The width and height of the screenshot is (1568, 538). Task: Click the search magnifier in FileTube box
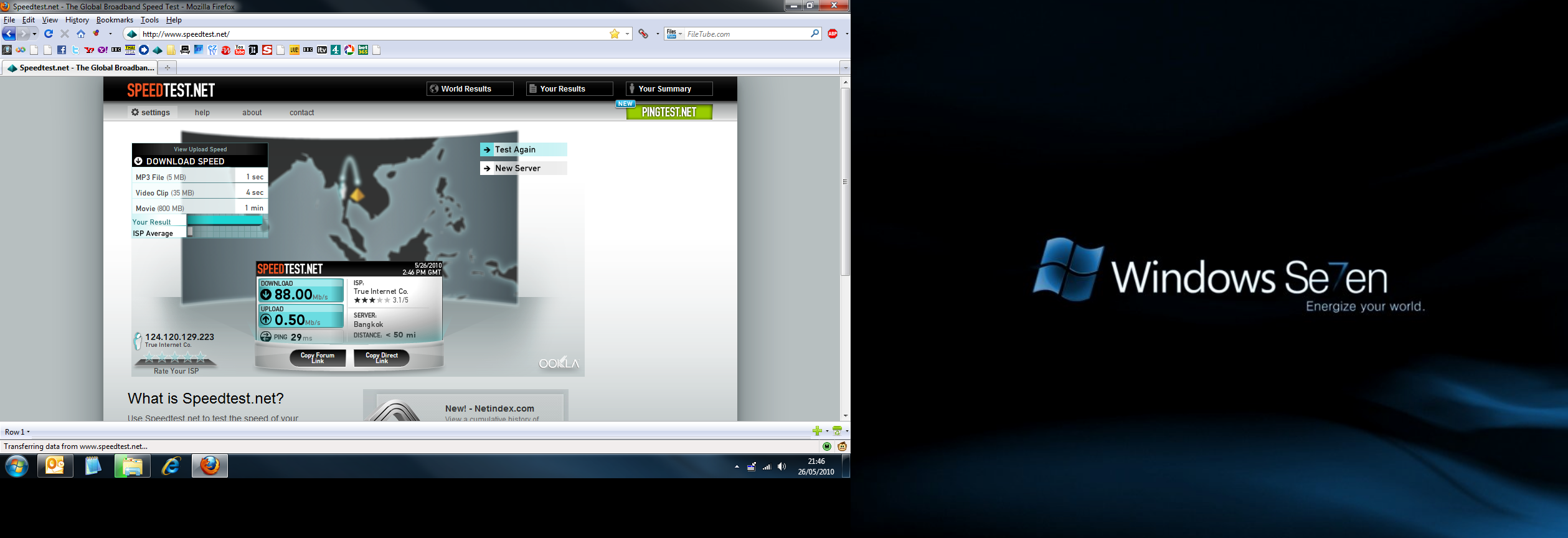click(x=815, y=34)
